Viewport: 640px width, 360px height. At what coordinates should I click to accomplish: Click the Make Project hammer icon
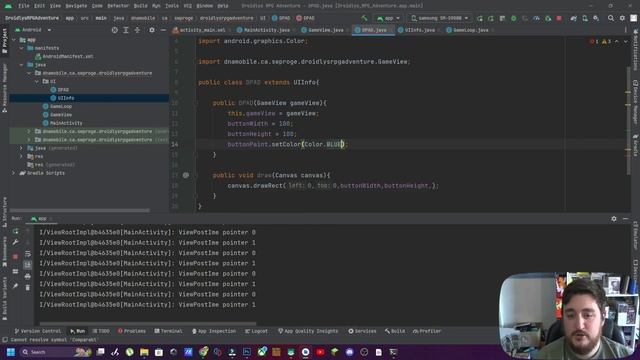point(364,18)
